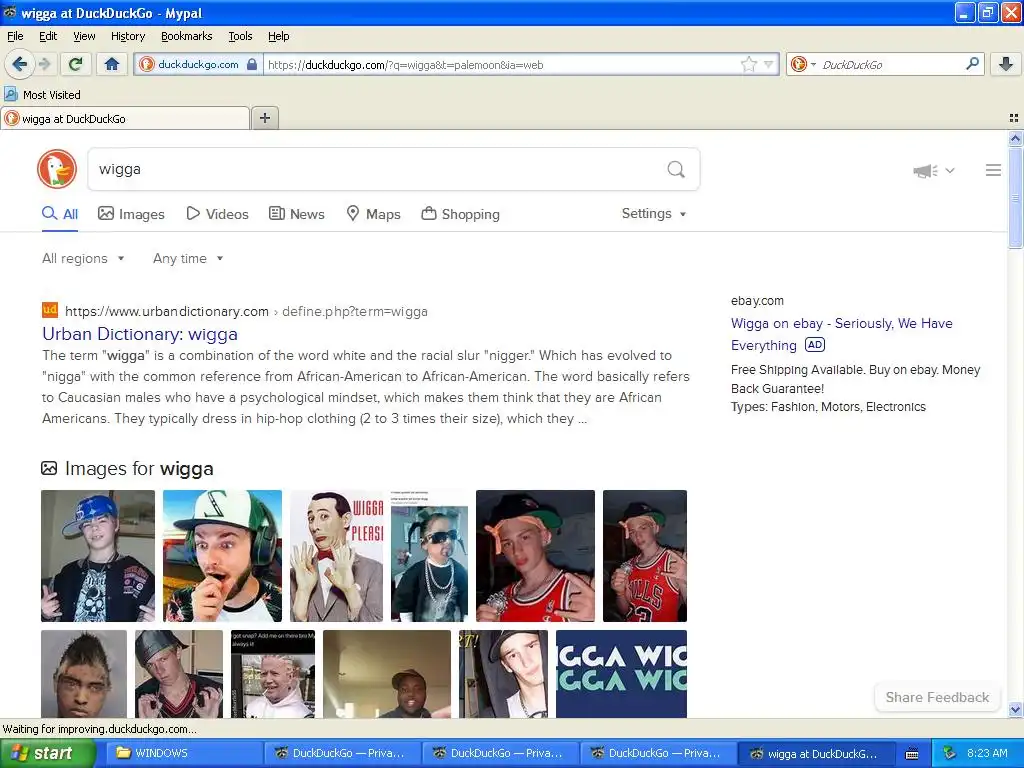Expand the Any time filter
This screenshot has height=768, width=1024.
(188, 258)
